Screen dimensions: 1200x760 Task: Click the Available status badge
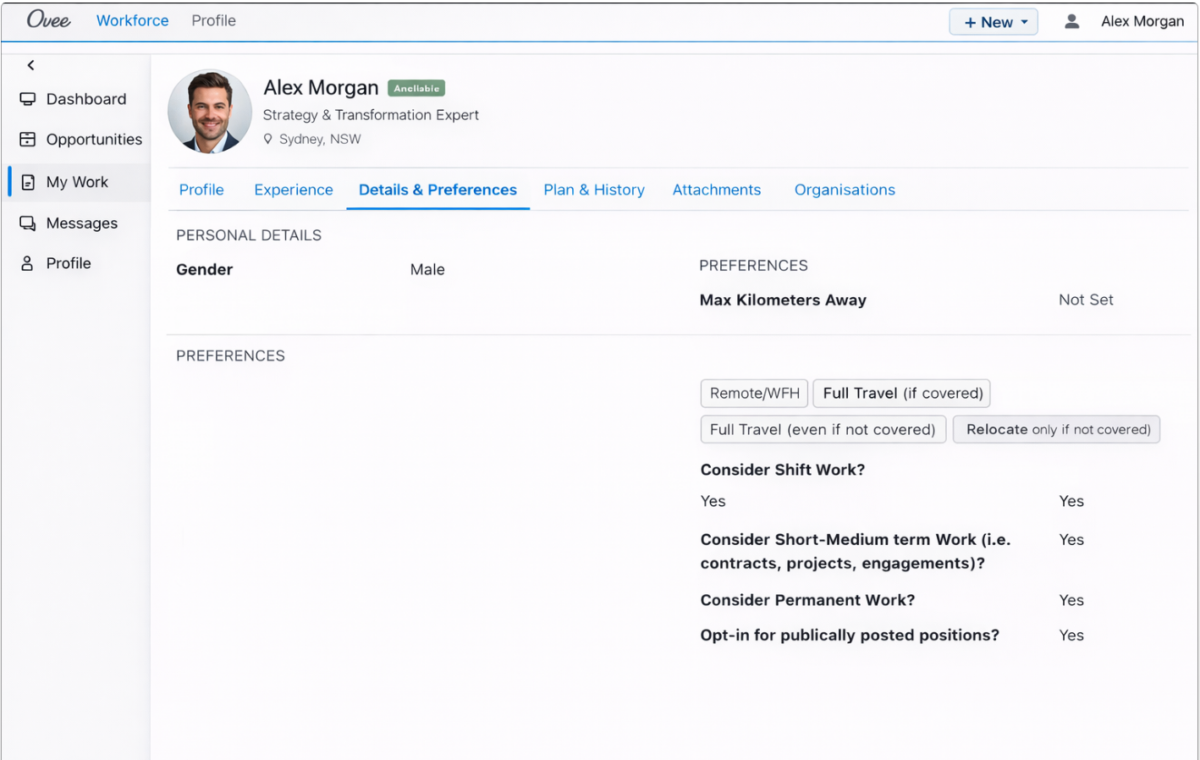(x=416, y=88)
